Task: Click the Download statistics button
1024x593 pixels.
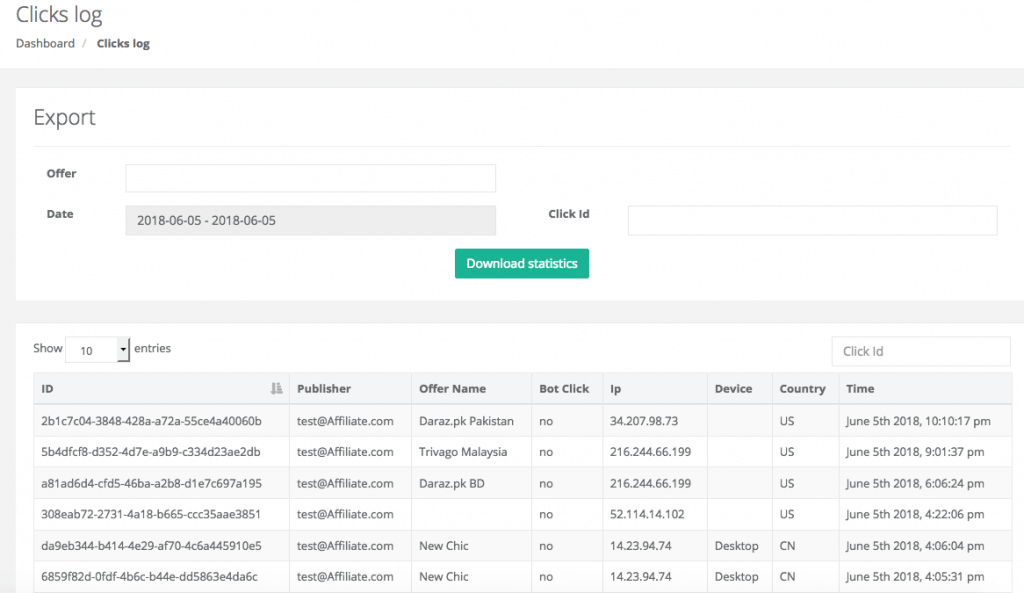Action: [521, 264]
